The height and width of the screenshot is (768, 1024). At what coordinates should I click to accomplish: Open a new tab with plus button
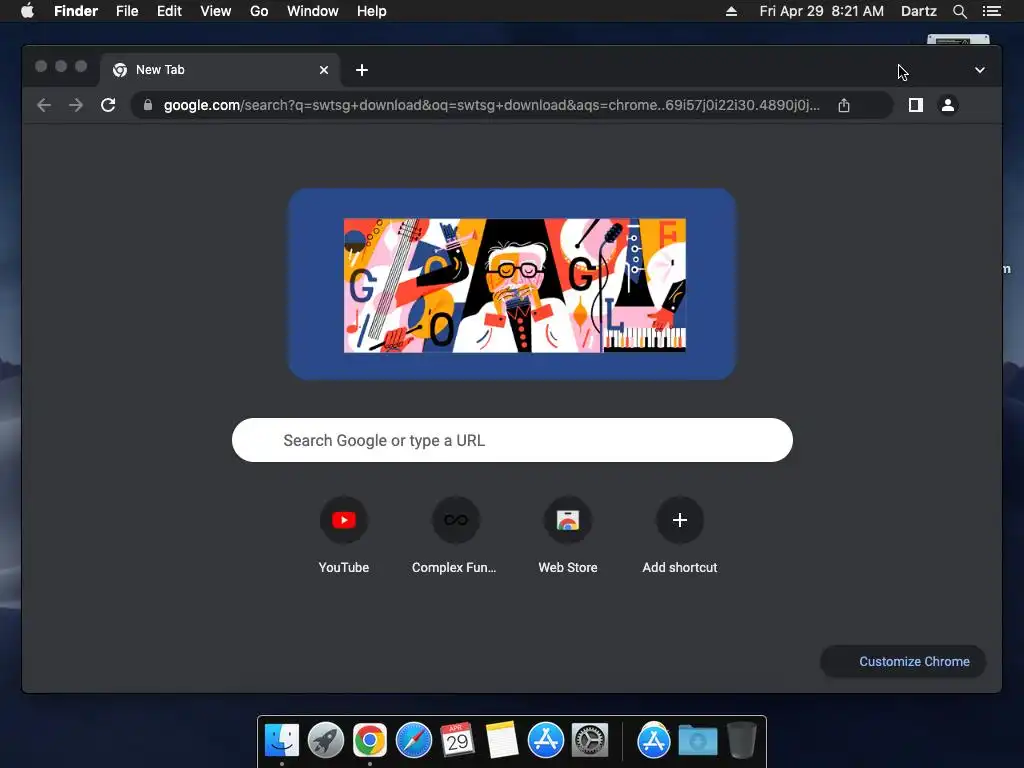[362, 70]
